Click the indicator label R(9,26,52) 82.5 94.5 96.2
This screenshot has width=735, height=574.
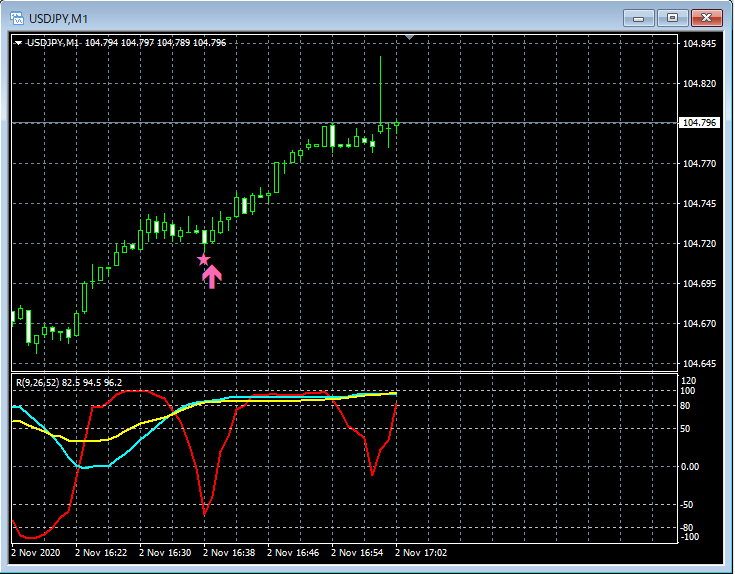(x=69, y=382)
